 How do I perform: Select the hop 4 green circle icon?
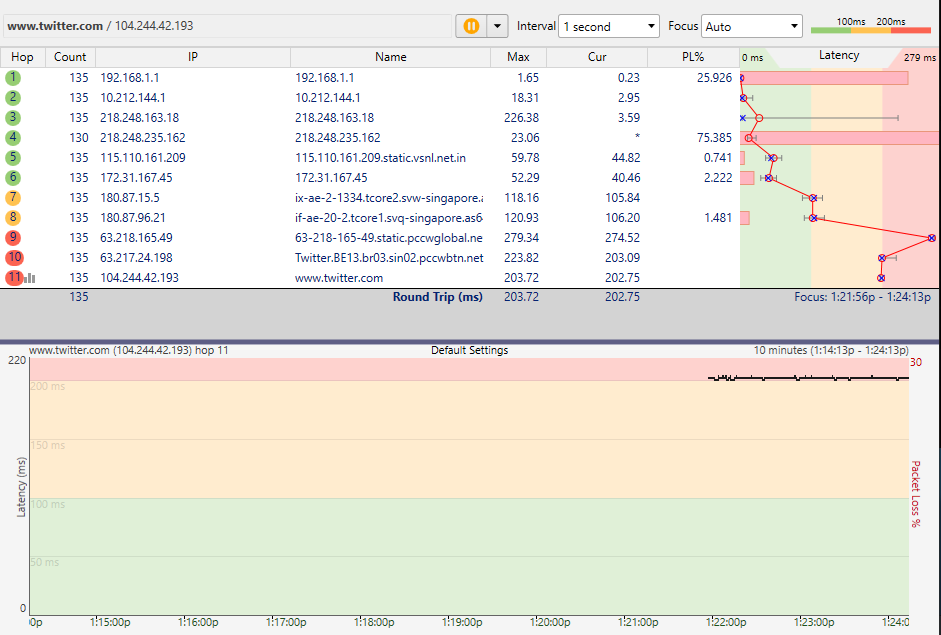(13, 137)
